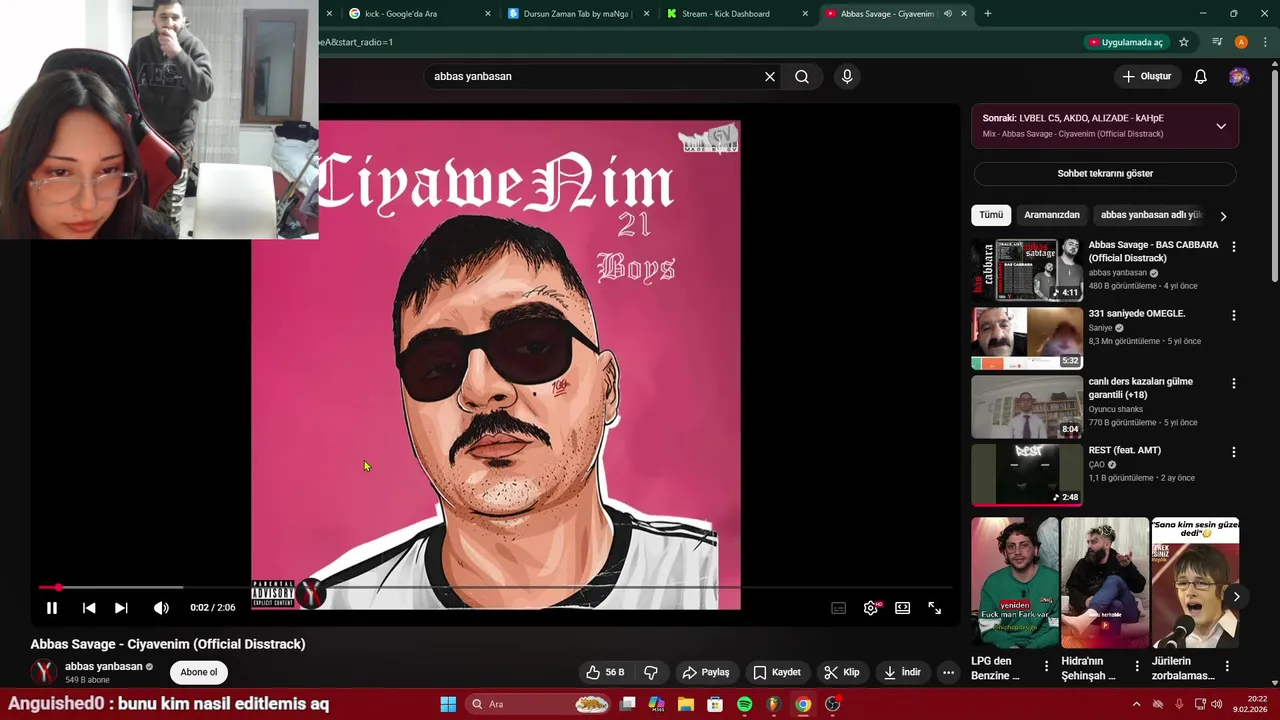Seek on the video progress bar
Screen dimensions: 1280x720
pos(495,587)
